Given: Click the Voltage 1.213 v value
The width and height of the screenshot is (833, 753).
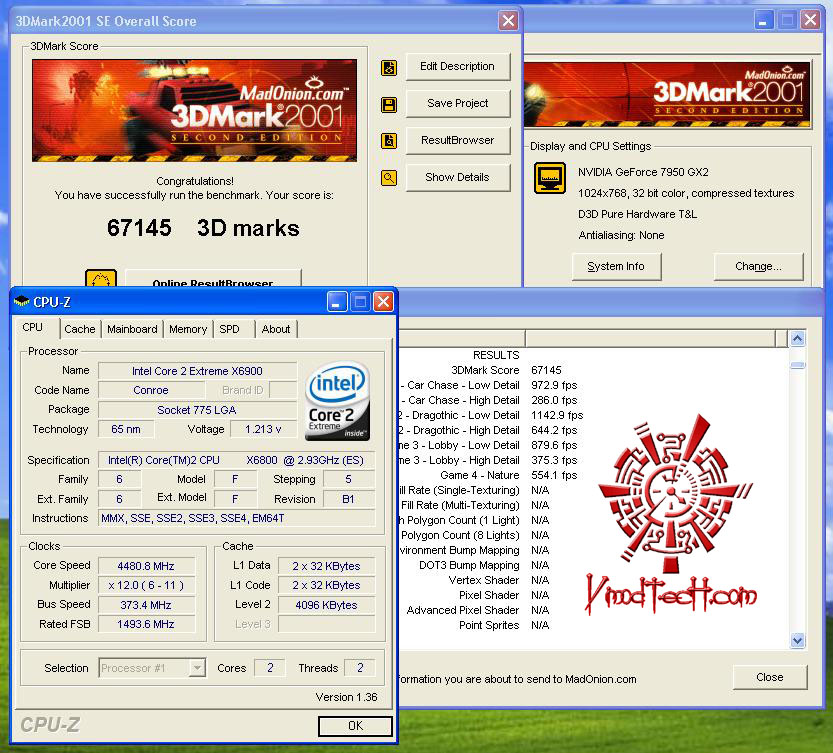Looking at the screenshot, I should point(263,429).
